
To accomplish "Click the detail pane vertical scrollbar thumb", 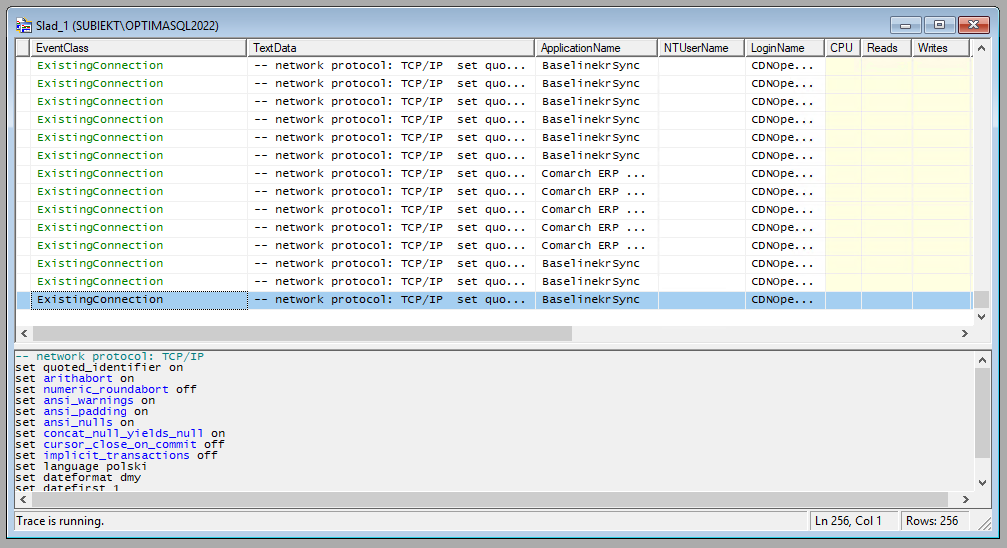I will pos(982,413).
